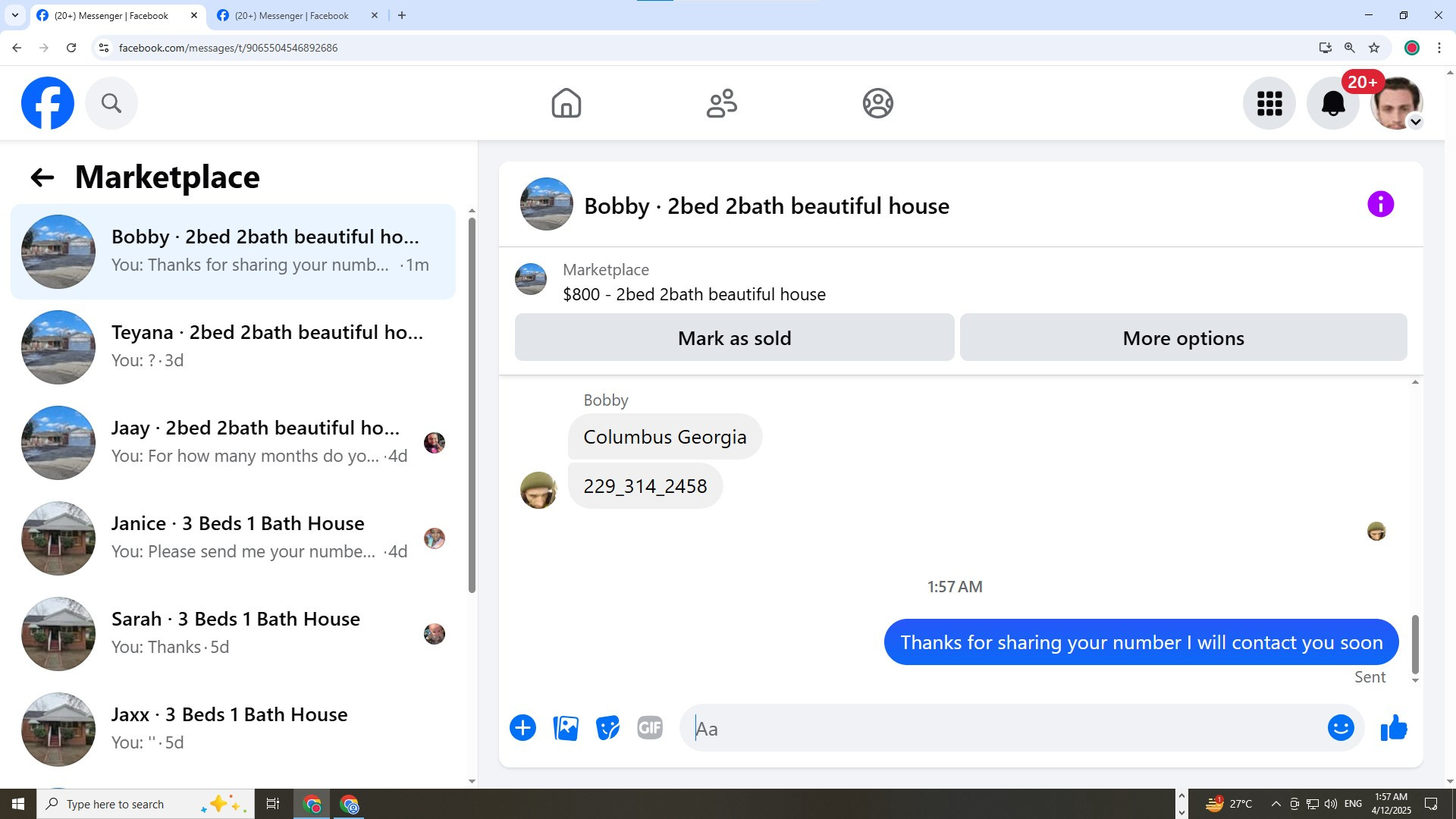Open the Teyana conversation
The width and height of the screenshot is (1456, 819).
pyautogui.click(x=233, y=347)
